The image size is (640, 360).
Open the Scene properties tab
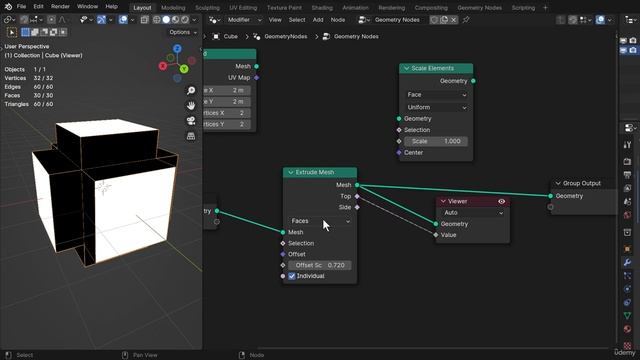[x=628, y=202]
